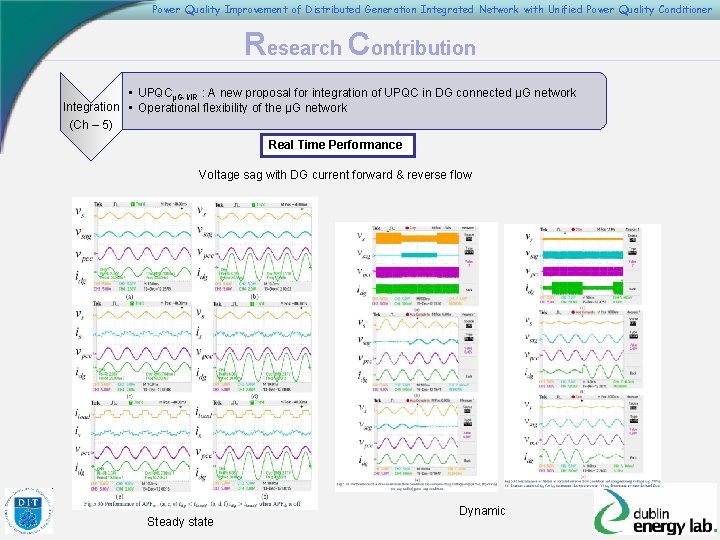Click the 'Fig. 5.10 Performance of APF' caption
This screenshot has height=540, width=720.
(192, 504)
